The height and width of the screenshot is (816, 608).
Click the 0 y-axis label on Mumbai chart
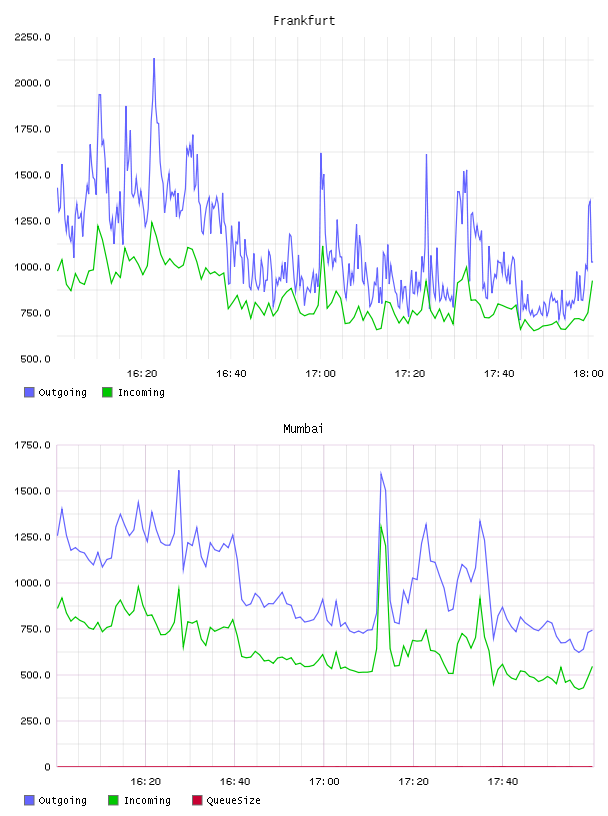(47, 767)
